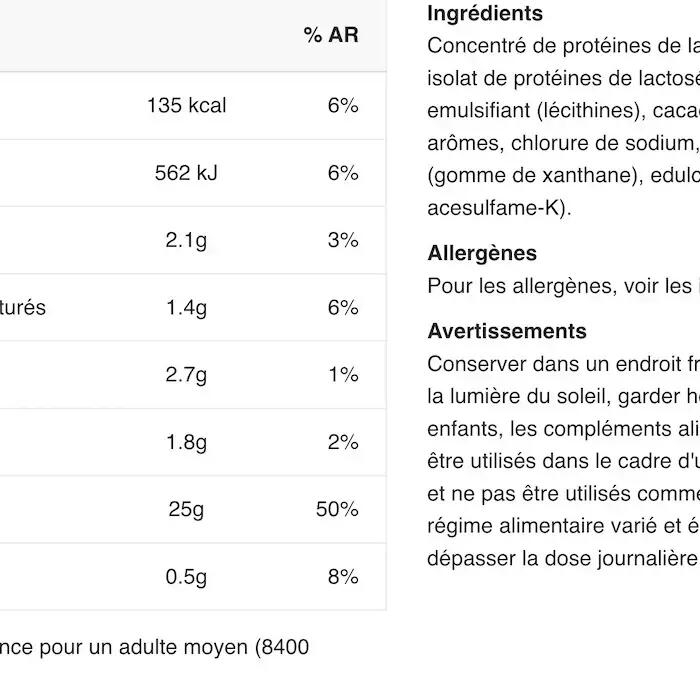Click the 8% reference intake cell

coord(343,577)
